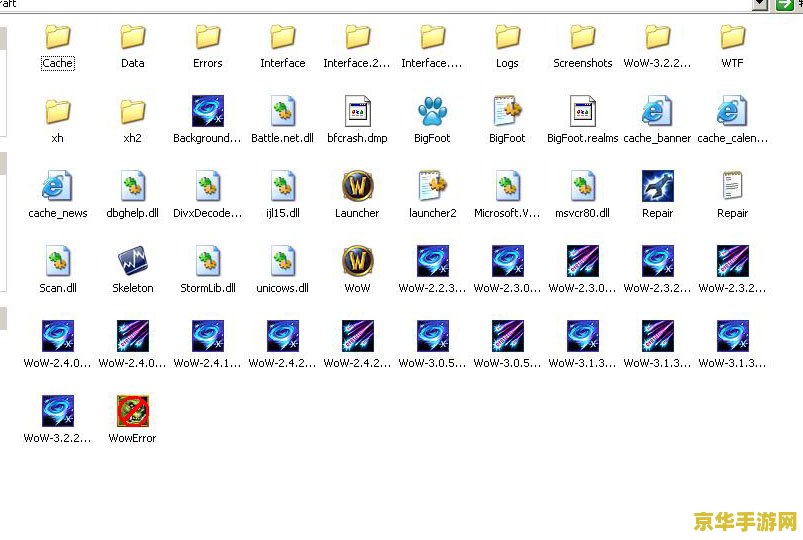This screenshot has width=803, height=540.
Task: Select the WoW-2.3.2... purple streak patch
Action: [x=732, y=260]
